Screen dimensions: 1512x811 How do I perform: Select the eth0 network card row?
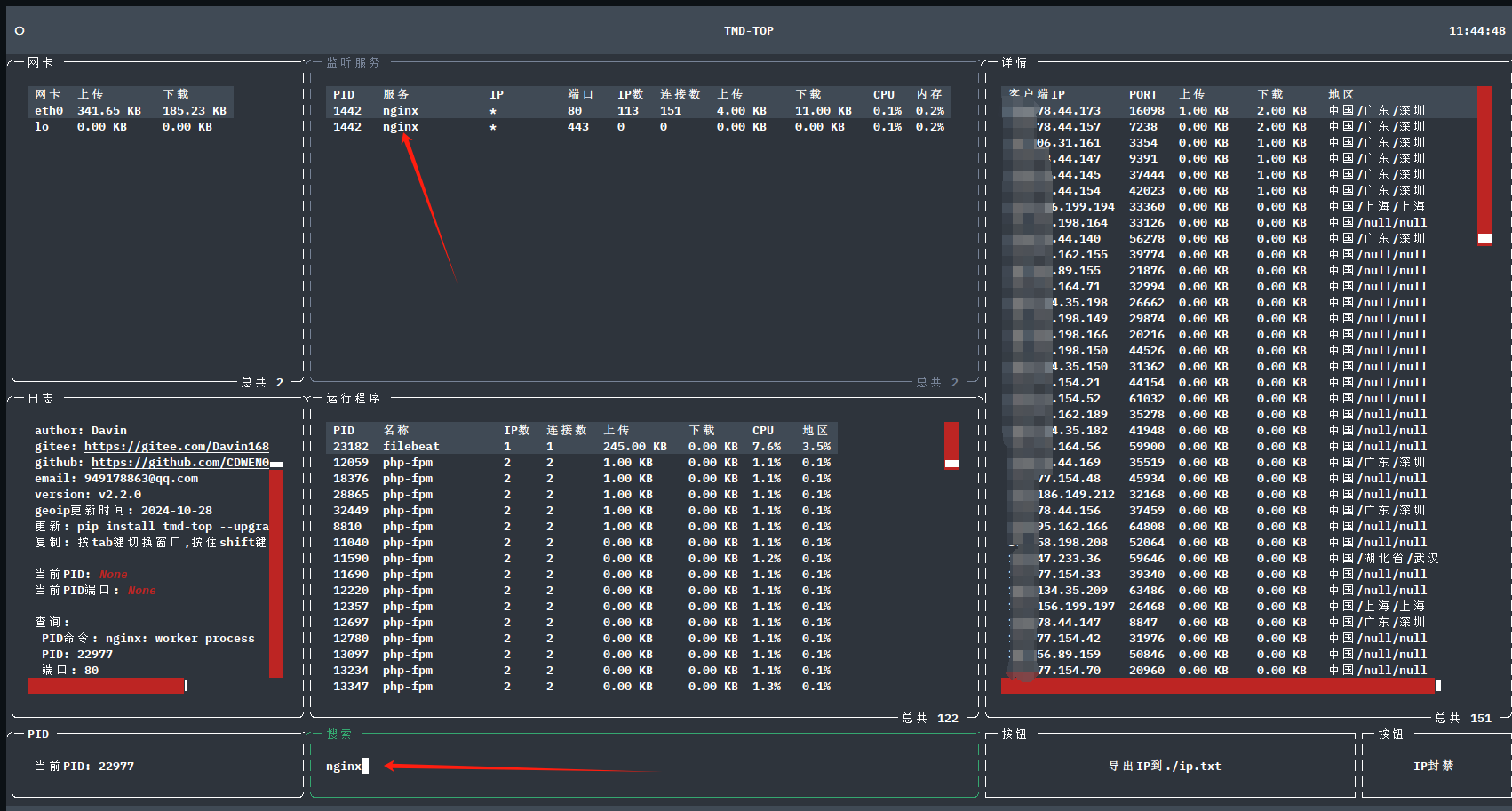pyautogui.click(x=131, y=111)
